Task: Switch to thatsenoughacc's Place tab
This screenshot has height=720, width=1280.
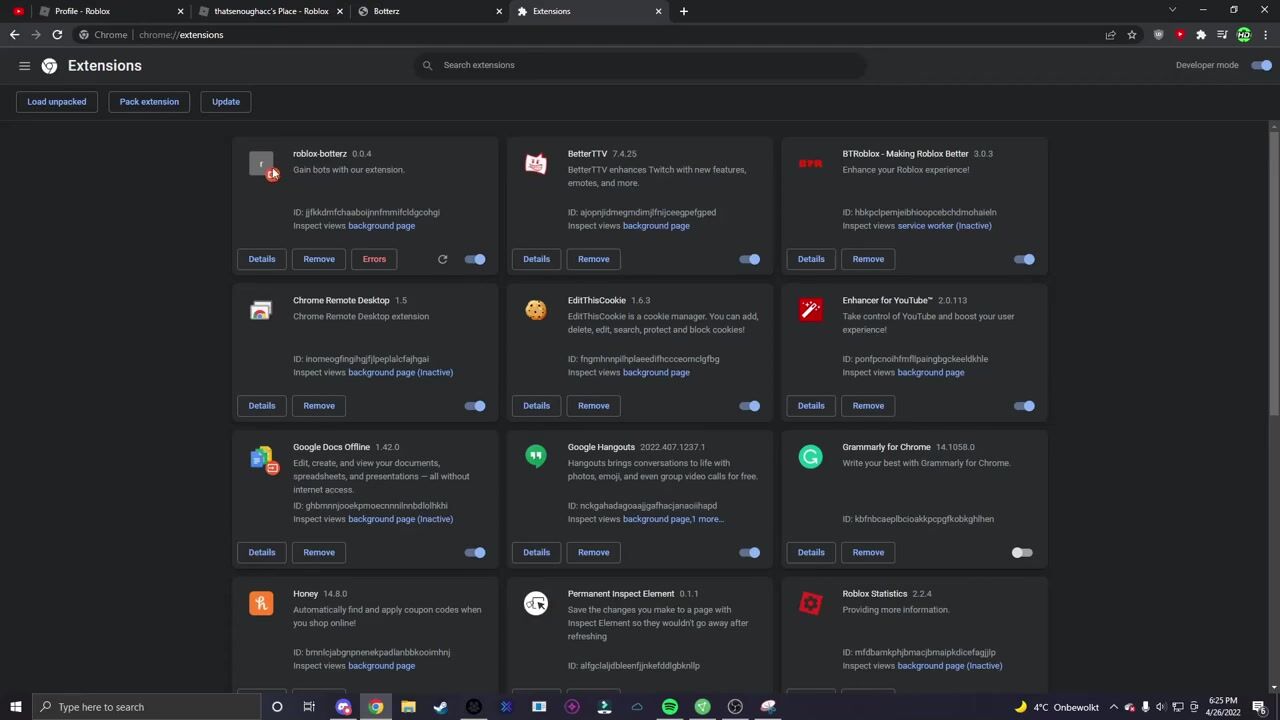Action: pyautogui.click(x=270, y=11)
